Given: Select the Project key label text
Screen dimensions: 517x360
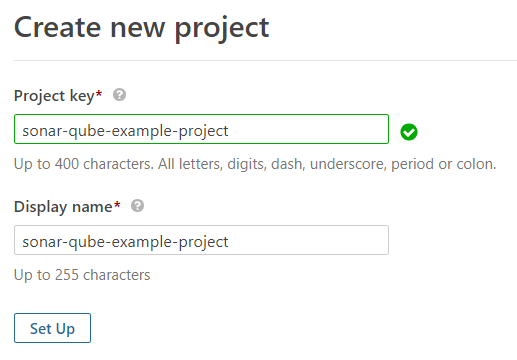Looking at the screenshot, I should pyautogui.click(x=54, y=96).
